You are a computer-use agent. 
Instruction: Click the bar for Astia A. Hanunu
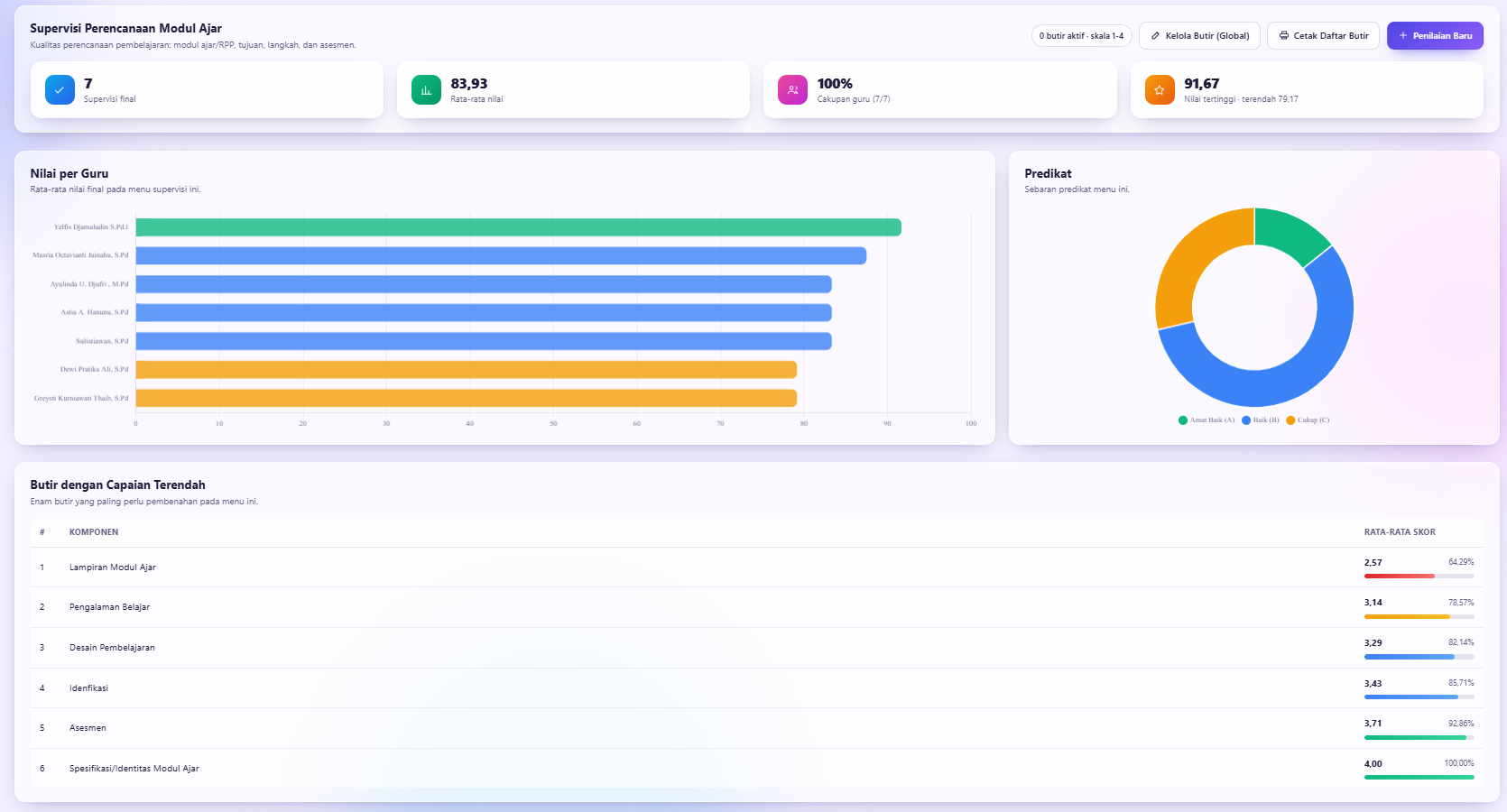pos(484,313)
